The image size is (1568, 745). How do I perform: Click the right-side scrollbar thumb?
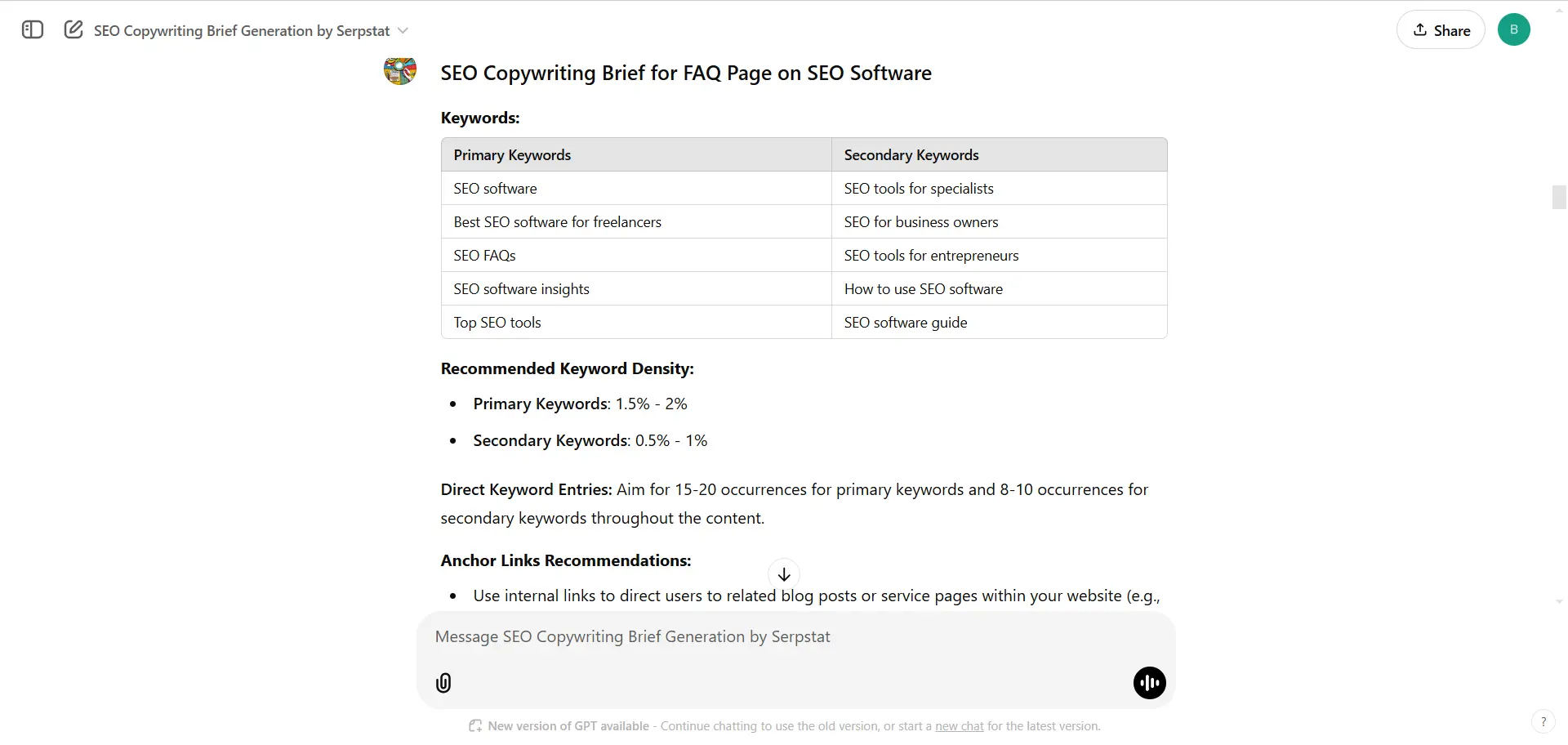(x=1558, y=197)
